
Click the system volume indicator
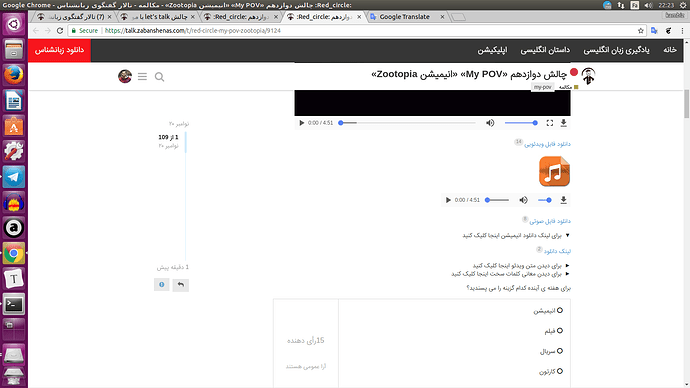click(648, 5)
